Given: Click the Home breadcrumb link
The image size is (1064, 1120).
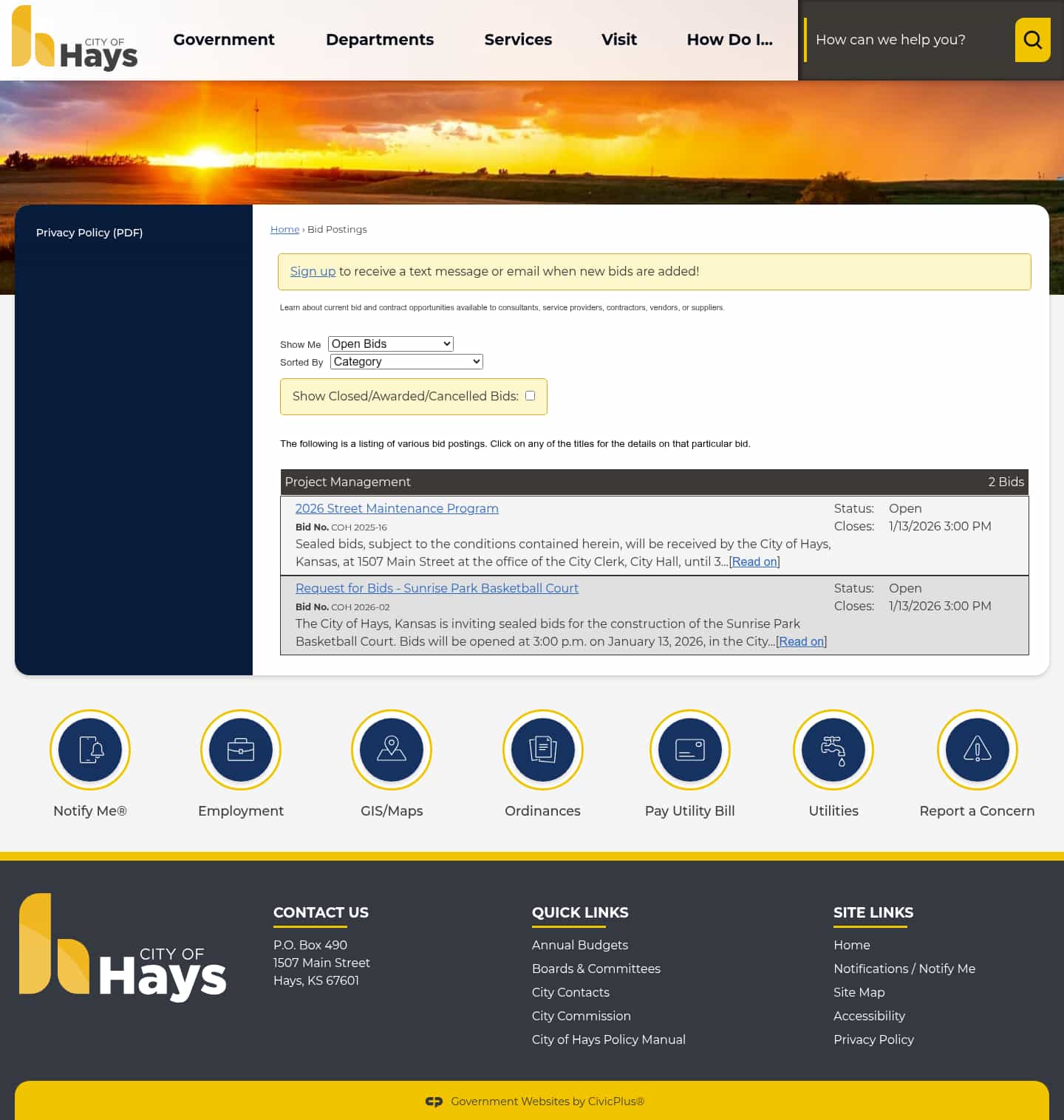Looking at the screenshot, I should [x=284, y=230].
